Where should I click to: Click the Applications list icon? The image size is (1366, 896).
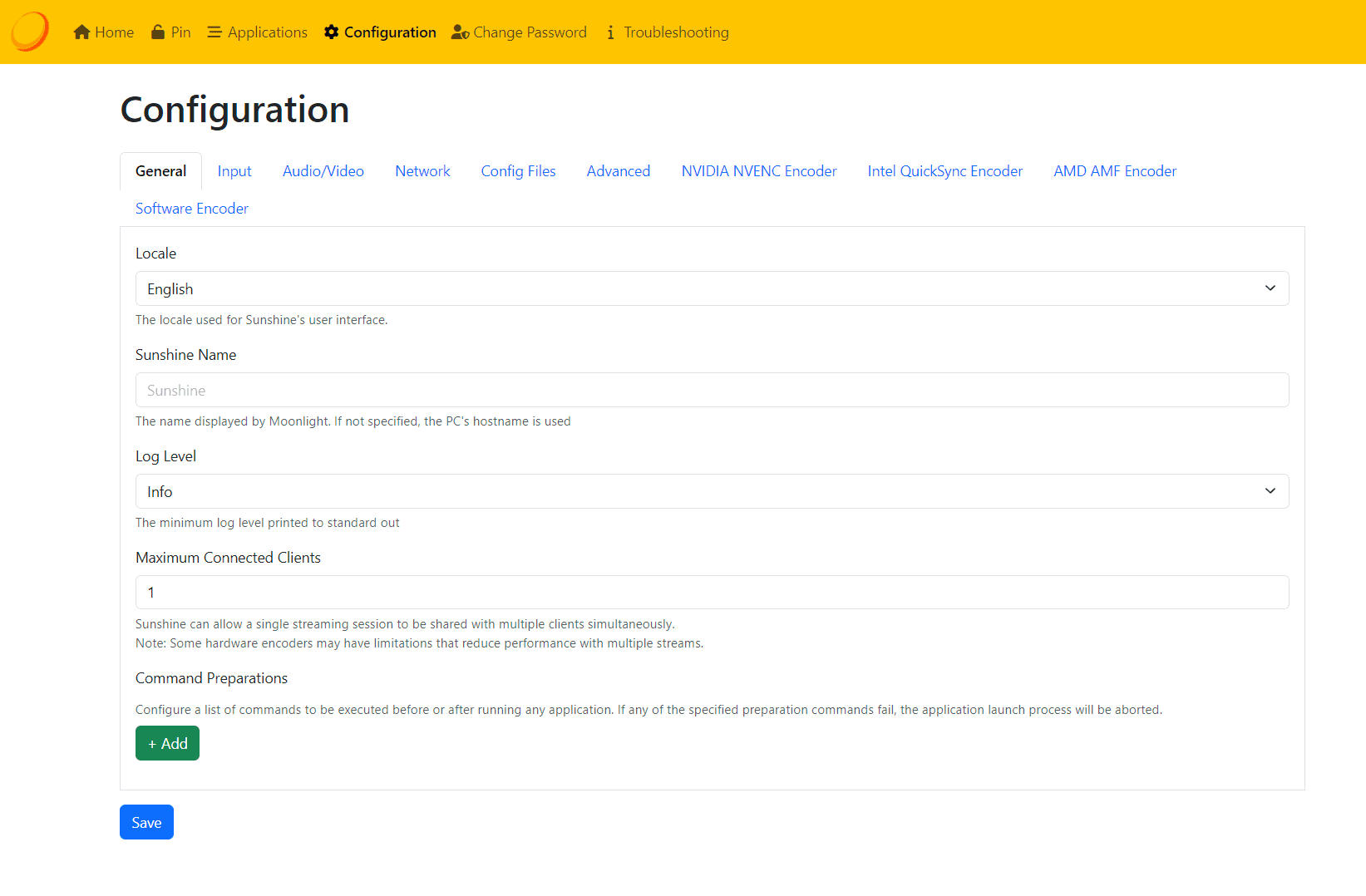215,32
